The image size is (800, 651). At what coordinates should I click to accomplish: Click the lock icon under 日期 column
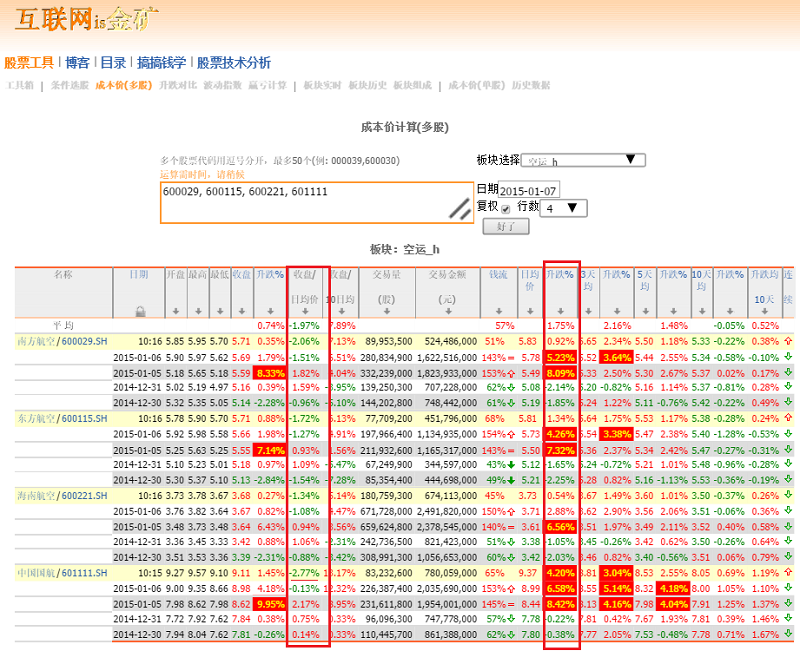[x=140, y=311]
